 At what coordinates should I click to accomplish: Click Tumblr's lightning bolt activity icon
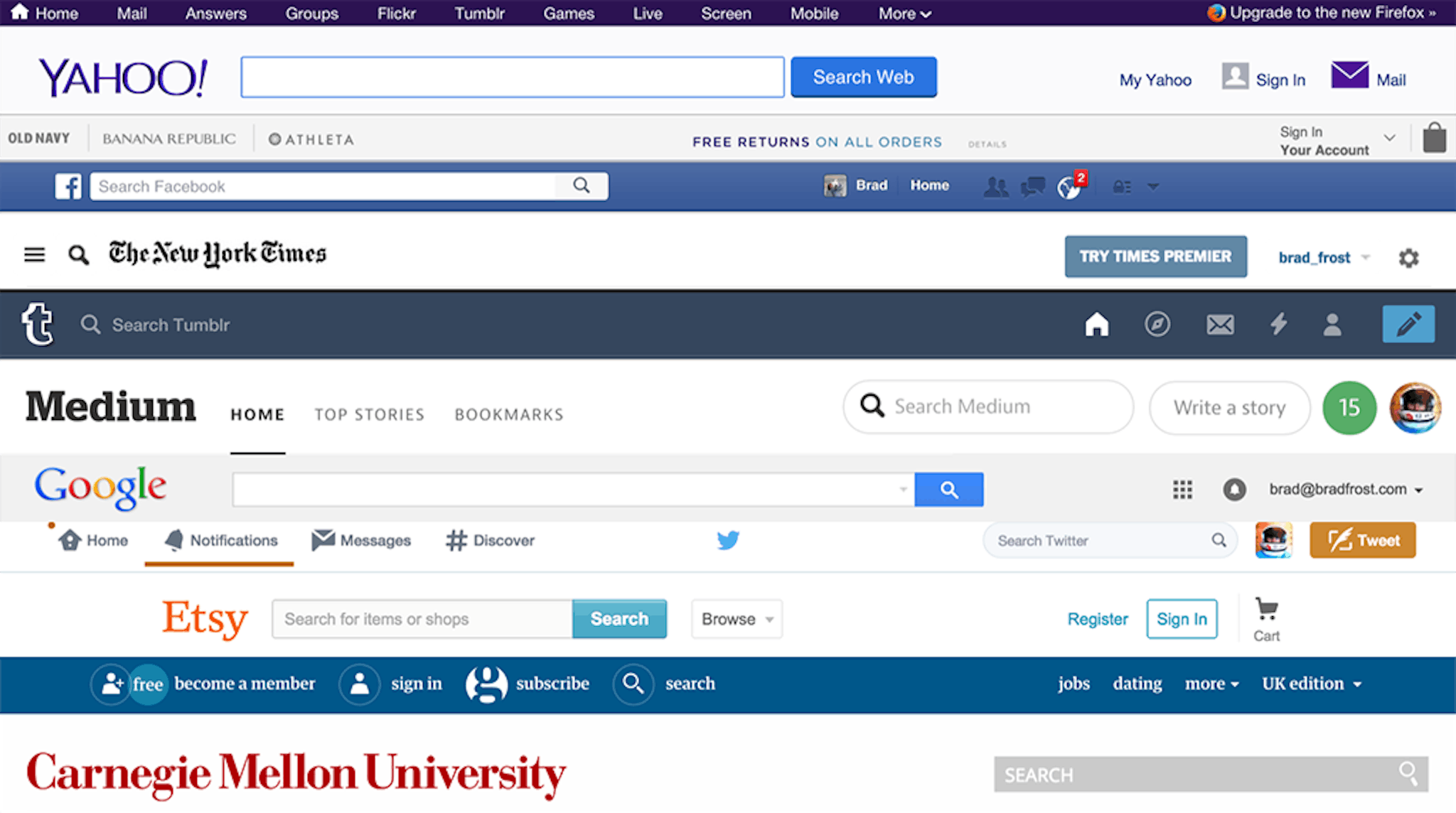tap(1278, 325)
